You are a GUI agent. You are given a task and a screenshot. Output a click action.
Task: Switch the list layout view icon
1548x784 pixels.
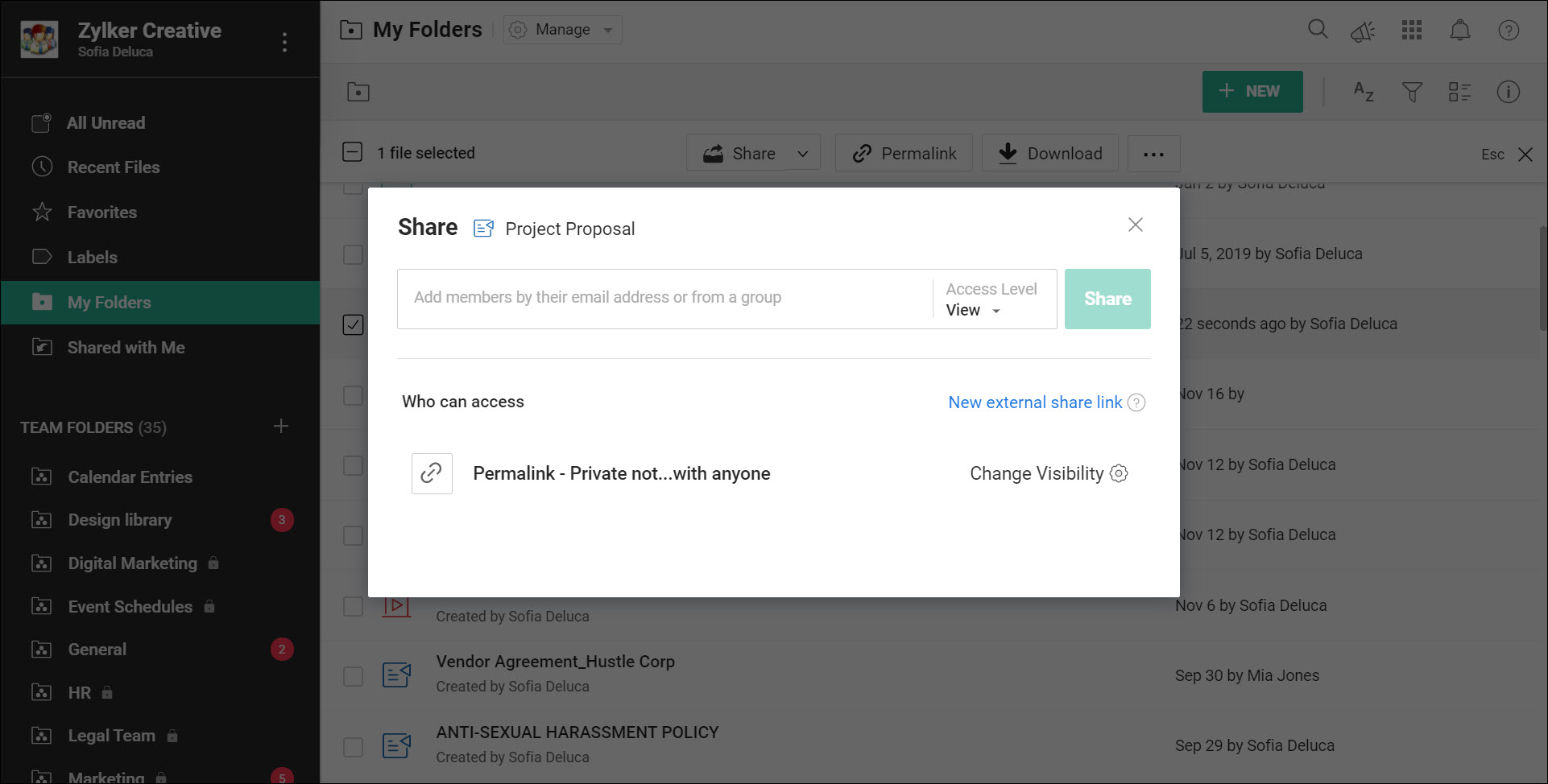point(1459,92)
